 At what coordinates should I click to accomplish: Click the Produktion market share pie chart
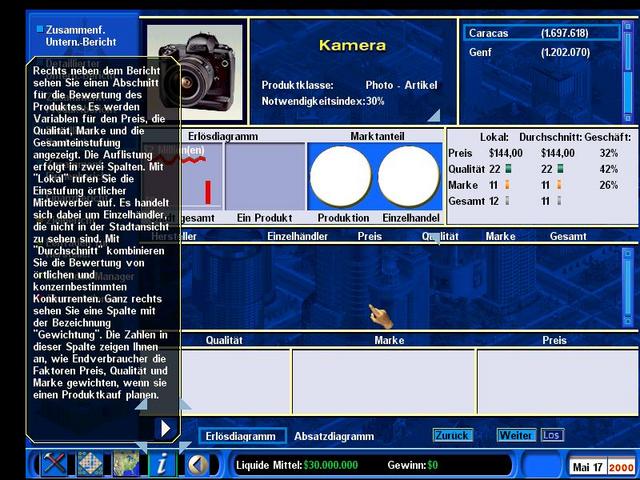click(341, 176)
